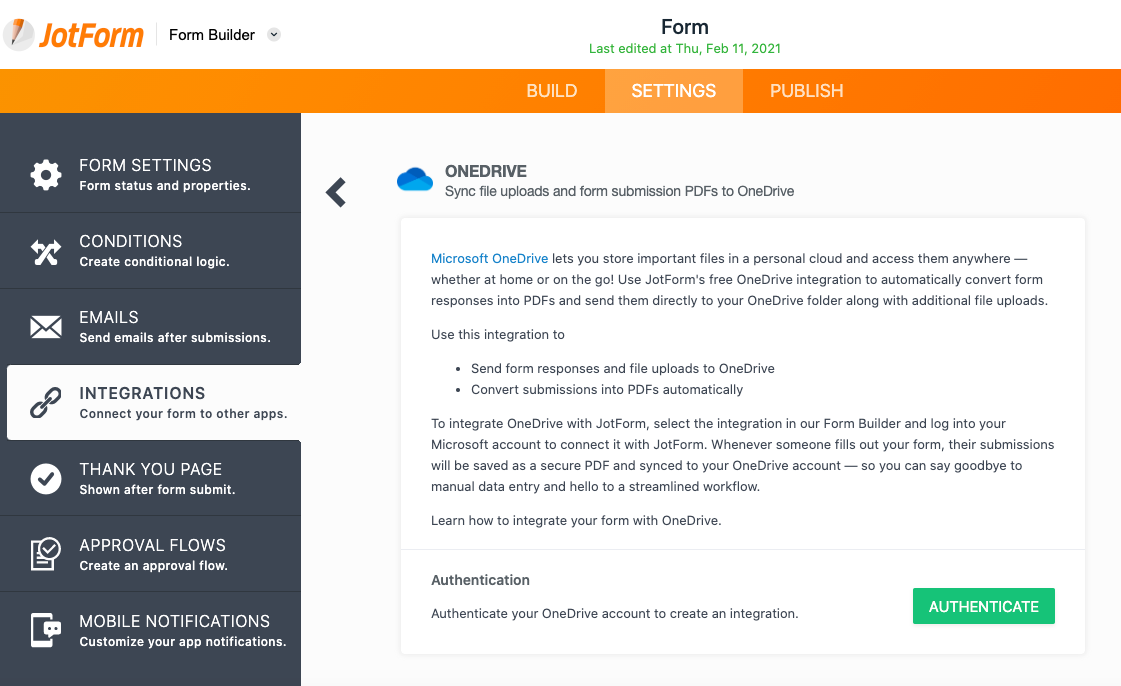This screenshot has height=686, width=1121.
Task: Open THANK YOU PAGE sidebar item
Action: pos(150,479)
